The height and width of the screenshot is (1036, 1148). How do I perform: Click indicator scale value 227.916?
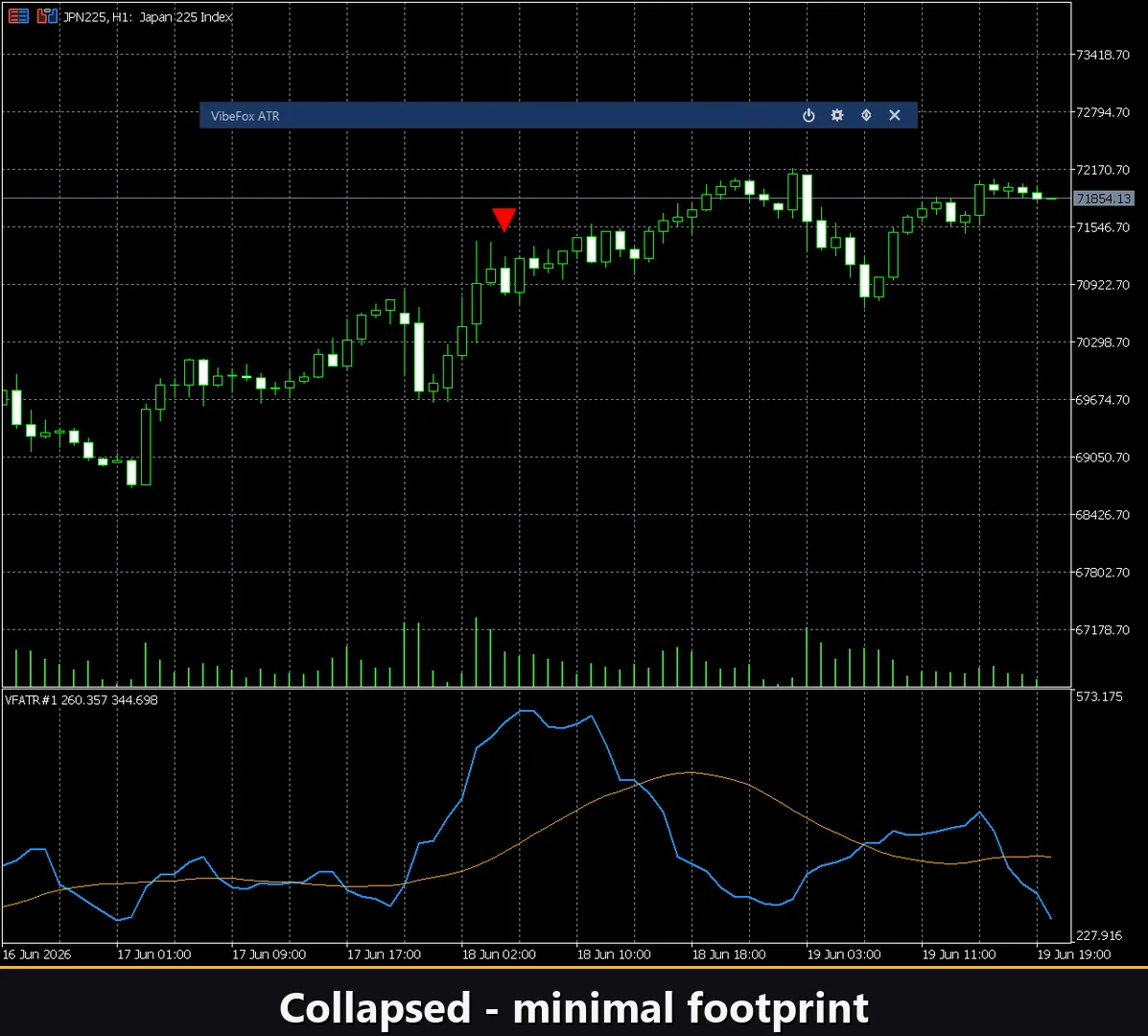coord(1099,935)
